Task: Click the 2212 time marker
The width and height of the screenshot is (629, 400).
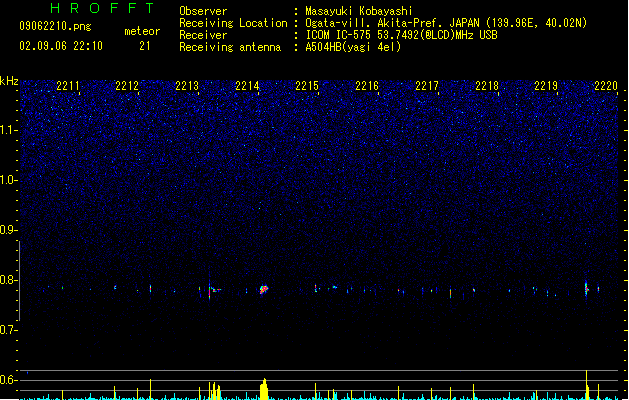Action: tap(127, 86)
